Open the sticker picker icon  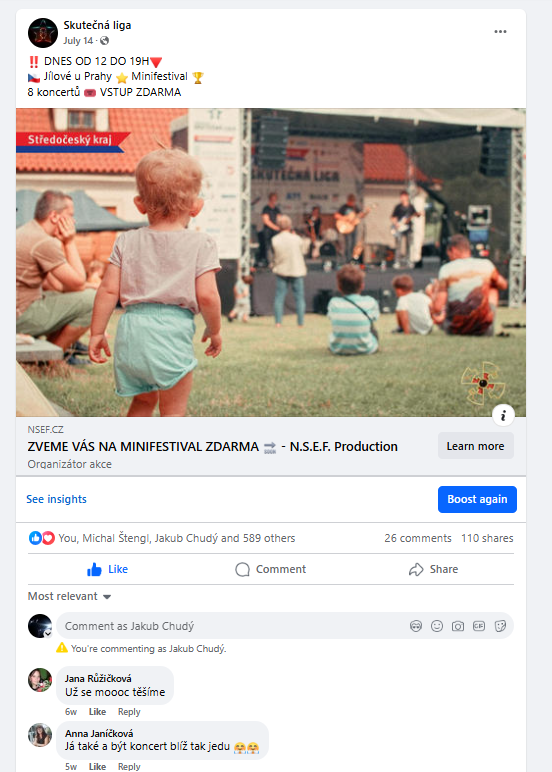tap(500, 626)
